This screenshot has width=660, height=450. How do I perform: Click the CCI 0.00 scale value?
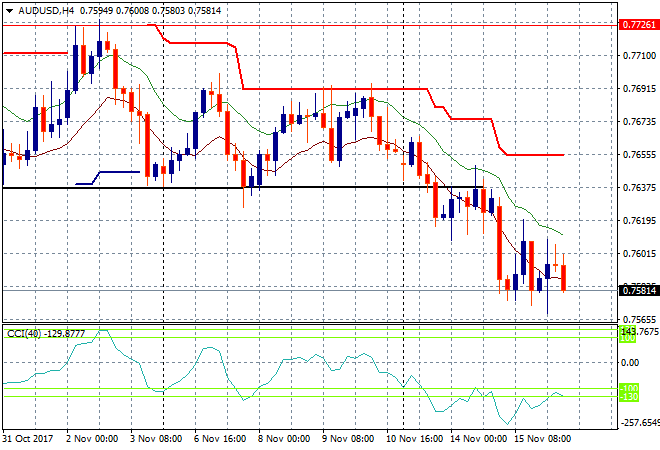(630, 362)
